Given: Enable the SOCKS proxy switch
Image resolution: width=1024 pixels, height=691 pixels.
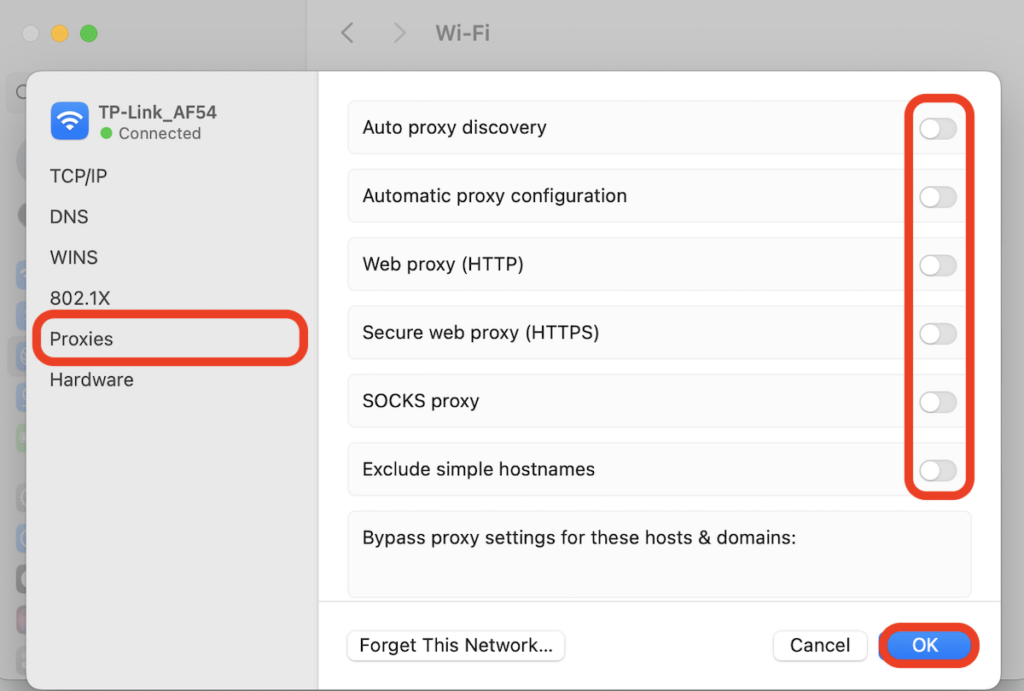Looking at the screenshot, I should click(x=937, y=401).
